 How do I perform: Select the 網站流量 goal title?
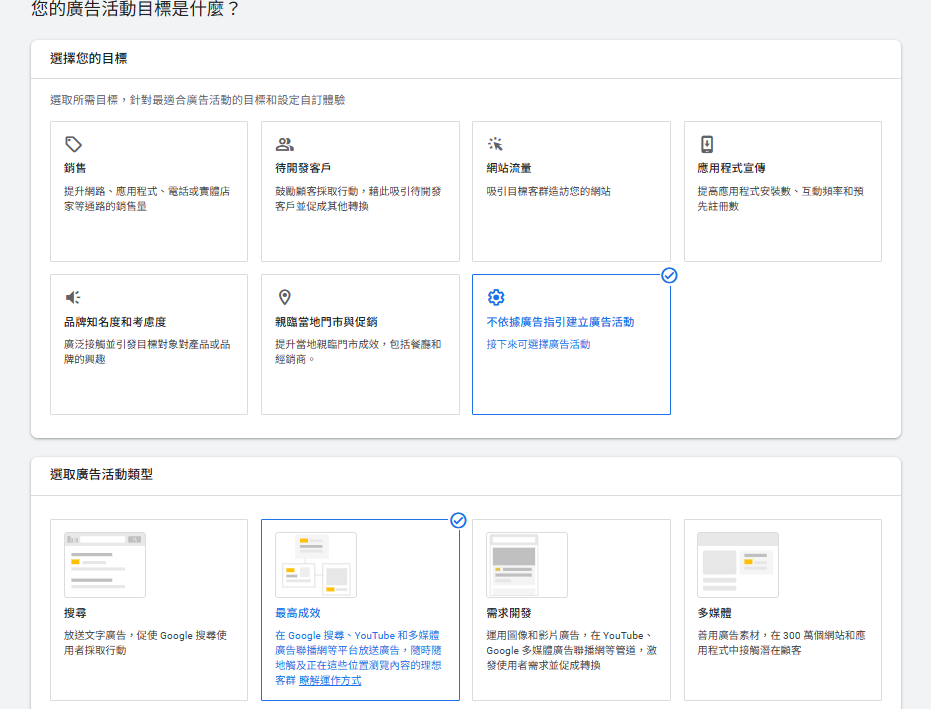509,168
